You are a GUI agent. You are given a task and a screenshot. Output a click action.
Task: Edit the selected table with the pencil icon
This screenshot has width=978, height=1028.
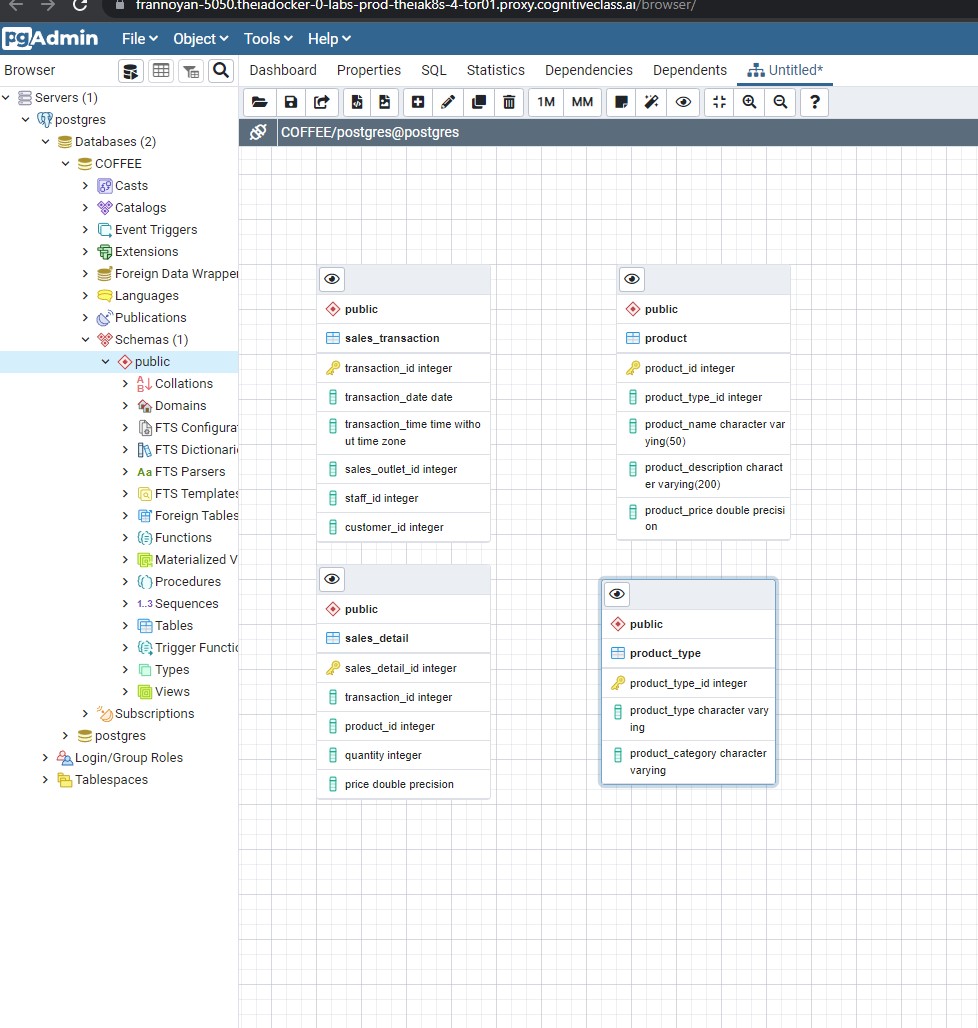click(448, 102)
